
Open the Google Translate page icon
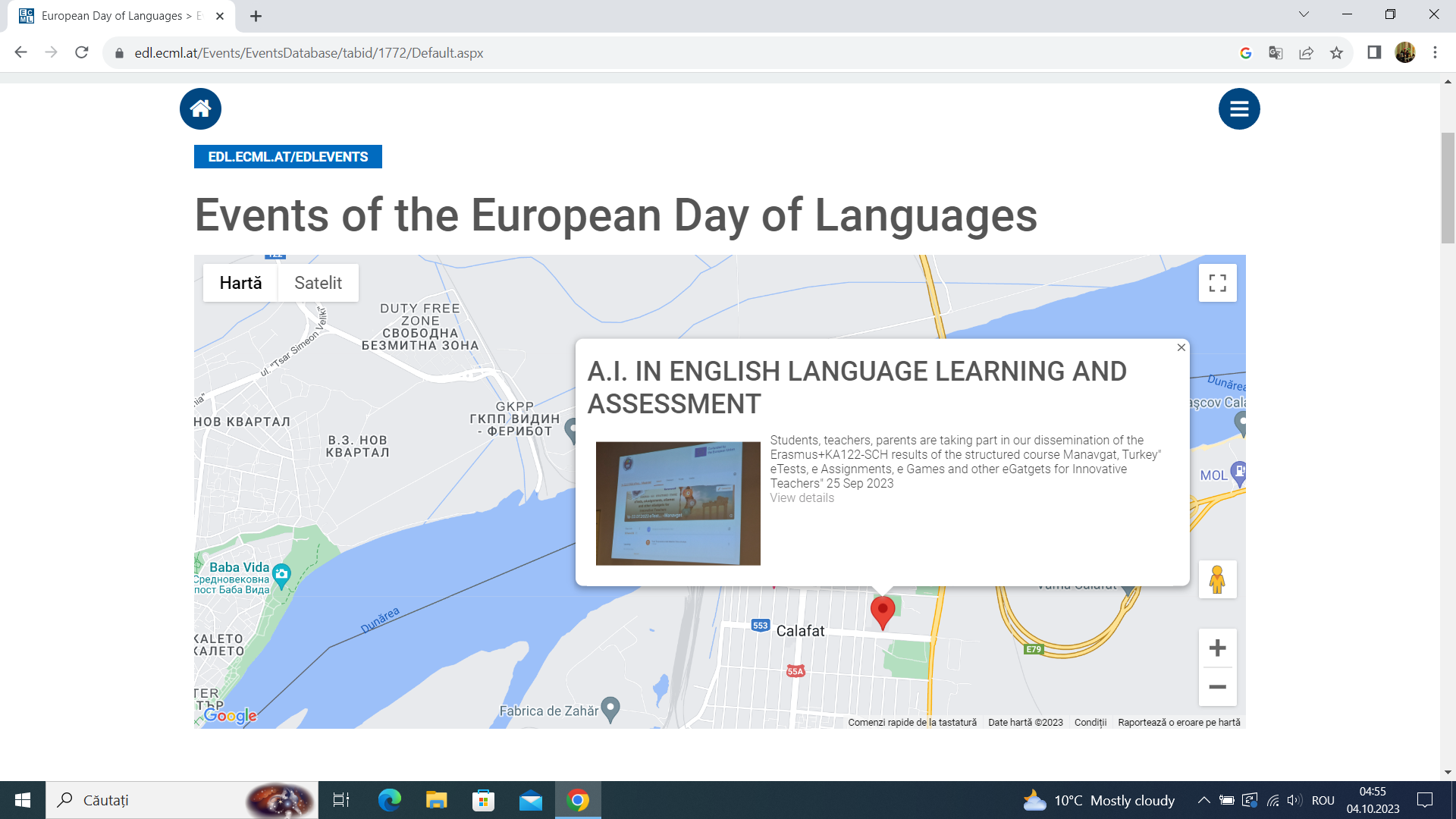point(1276,53)
